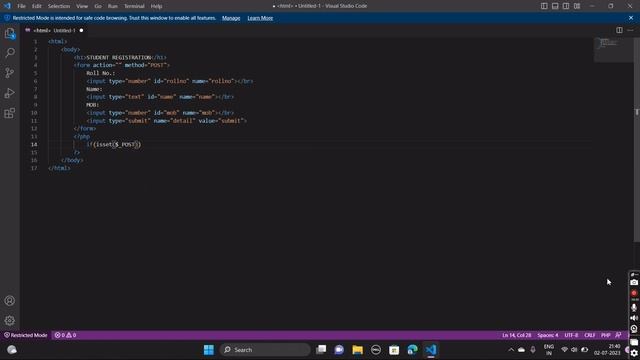The width and height of the screenshot is (640, 360).
Task: Click the unsaved dot on Untitled-1 tab
Action: [x=81, y=30]
